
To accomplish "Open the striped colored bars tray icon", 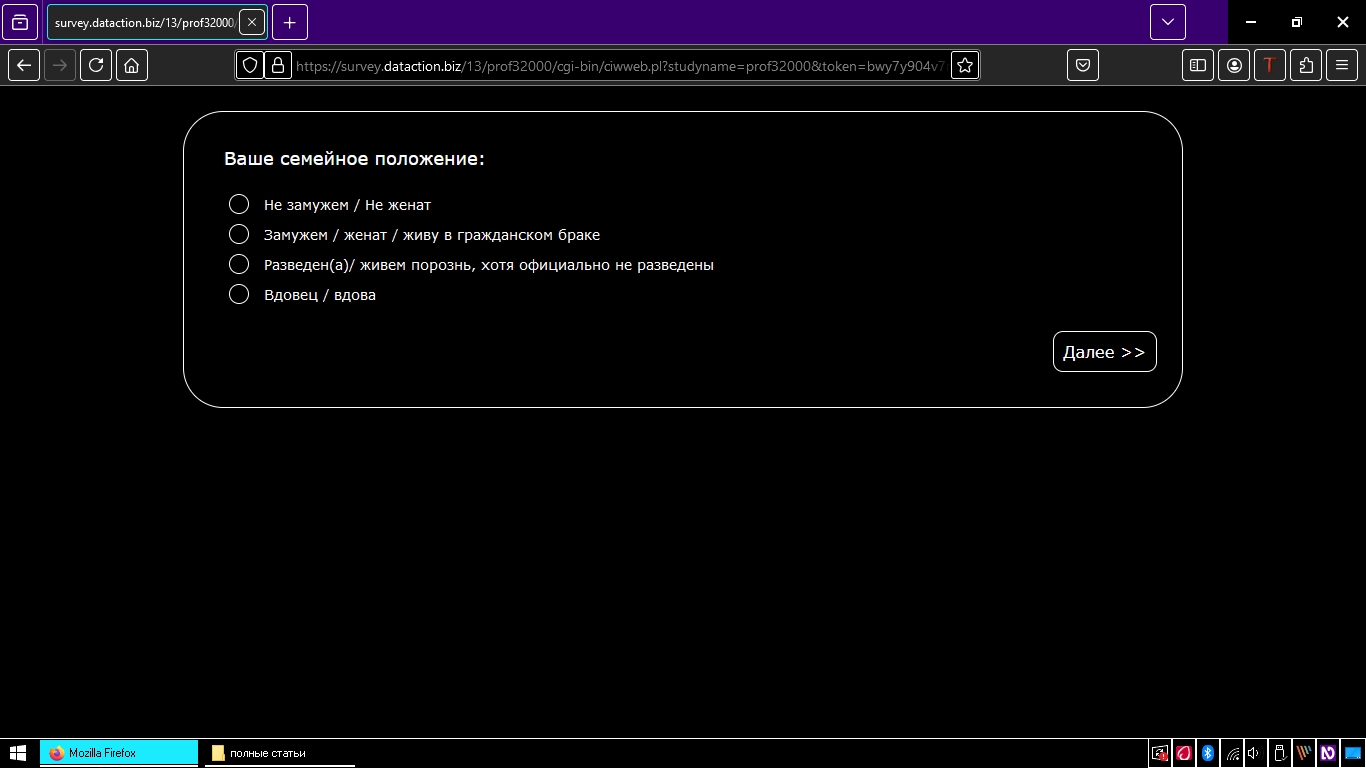I will tap(1304, 753).
